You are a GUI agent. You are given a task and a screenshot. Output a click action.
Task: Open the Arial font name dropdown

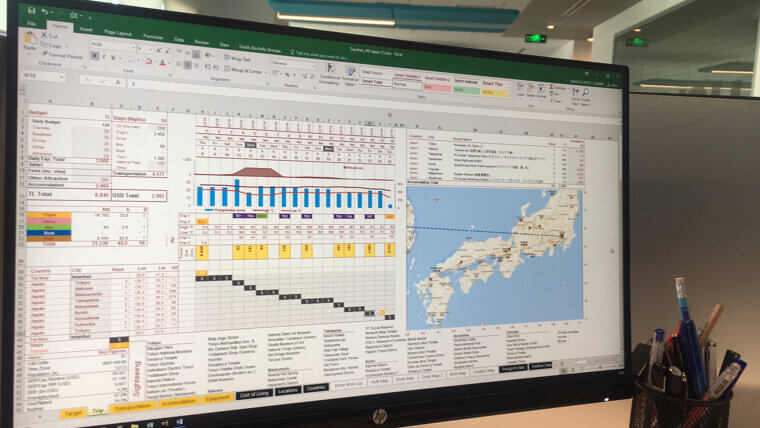112,45
